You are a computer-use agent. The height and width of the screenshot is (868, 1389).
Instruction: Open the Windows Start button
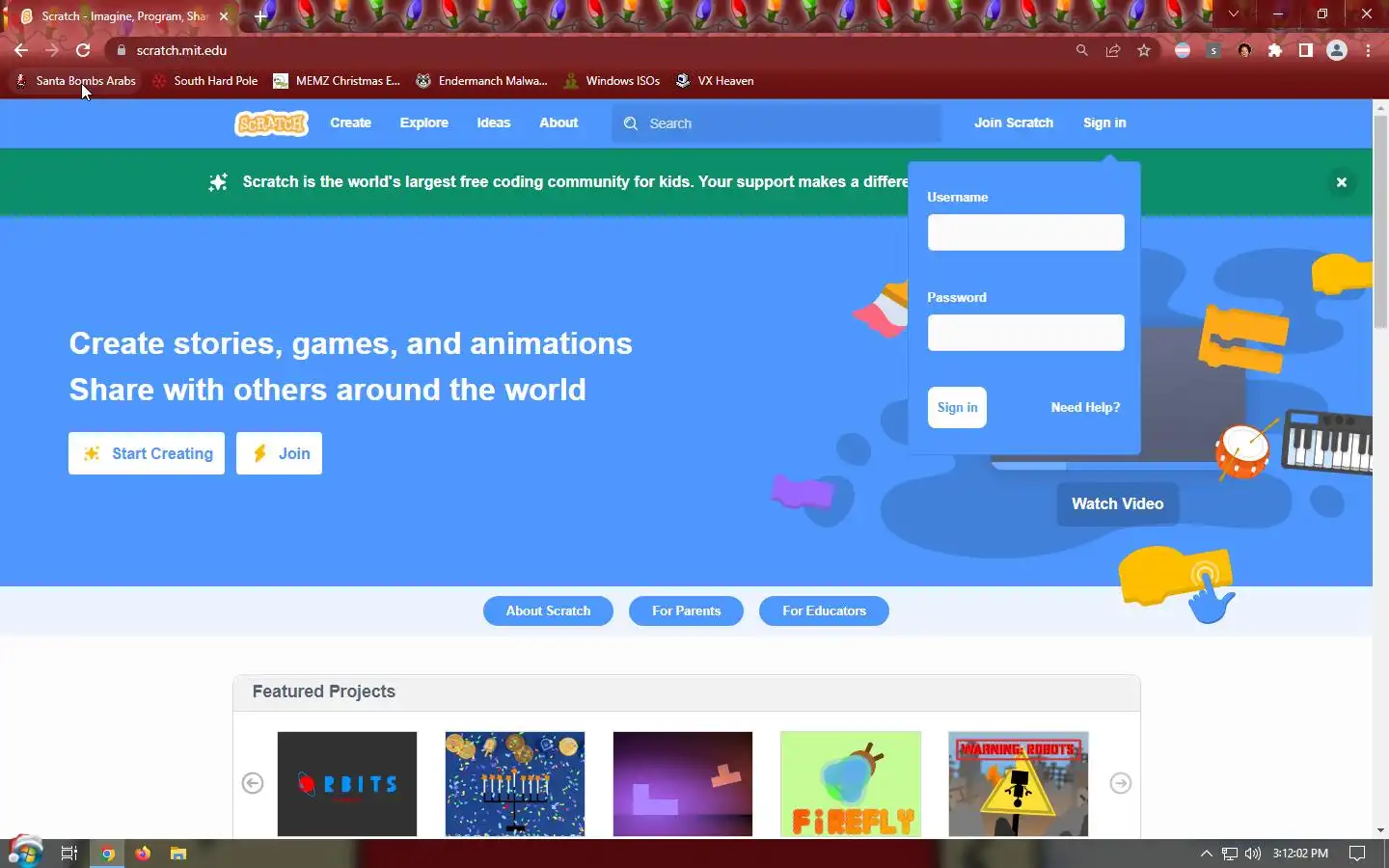click(x=24, y=853)
